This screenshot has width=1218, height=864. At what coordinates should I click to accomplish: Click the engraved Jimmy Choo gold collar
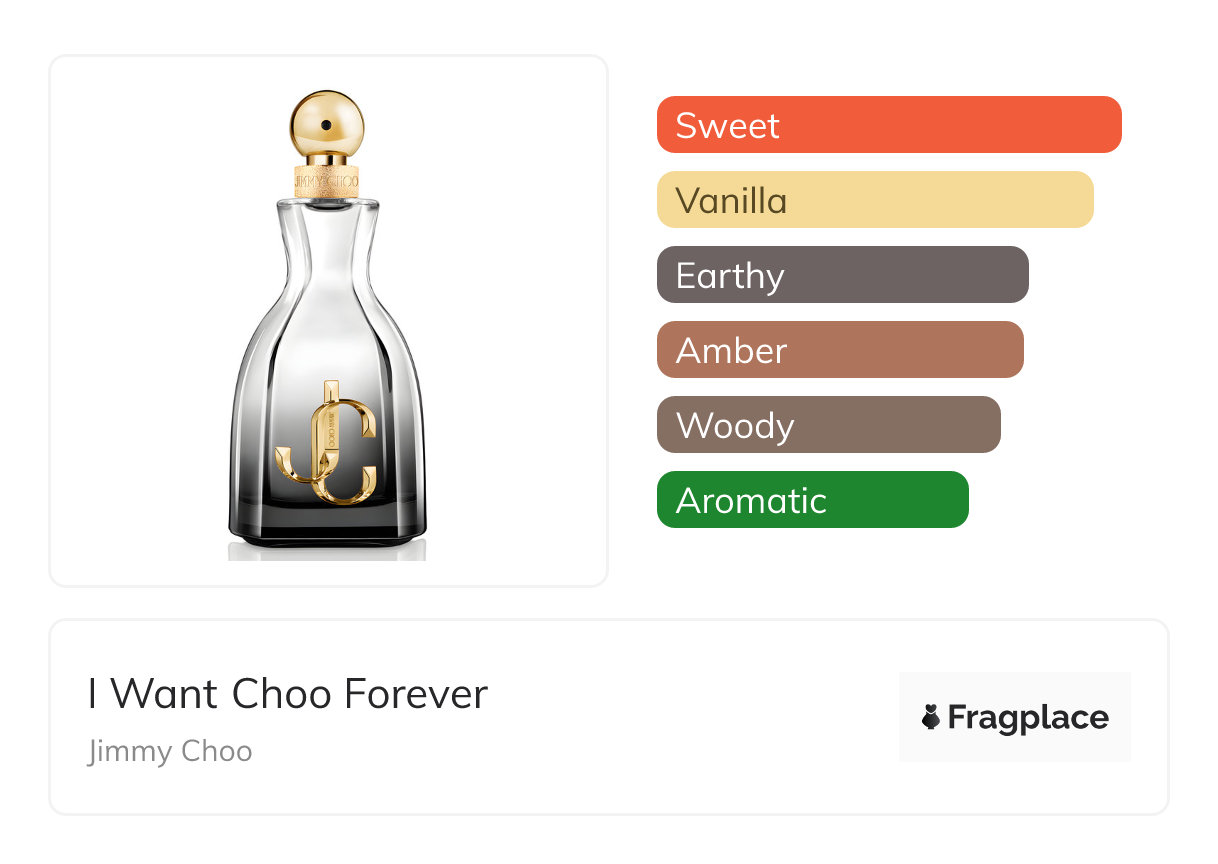coord(327,181)
